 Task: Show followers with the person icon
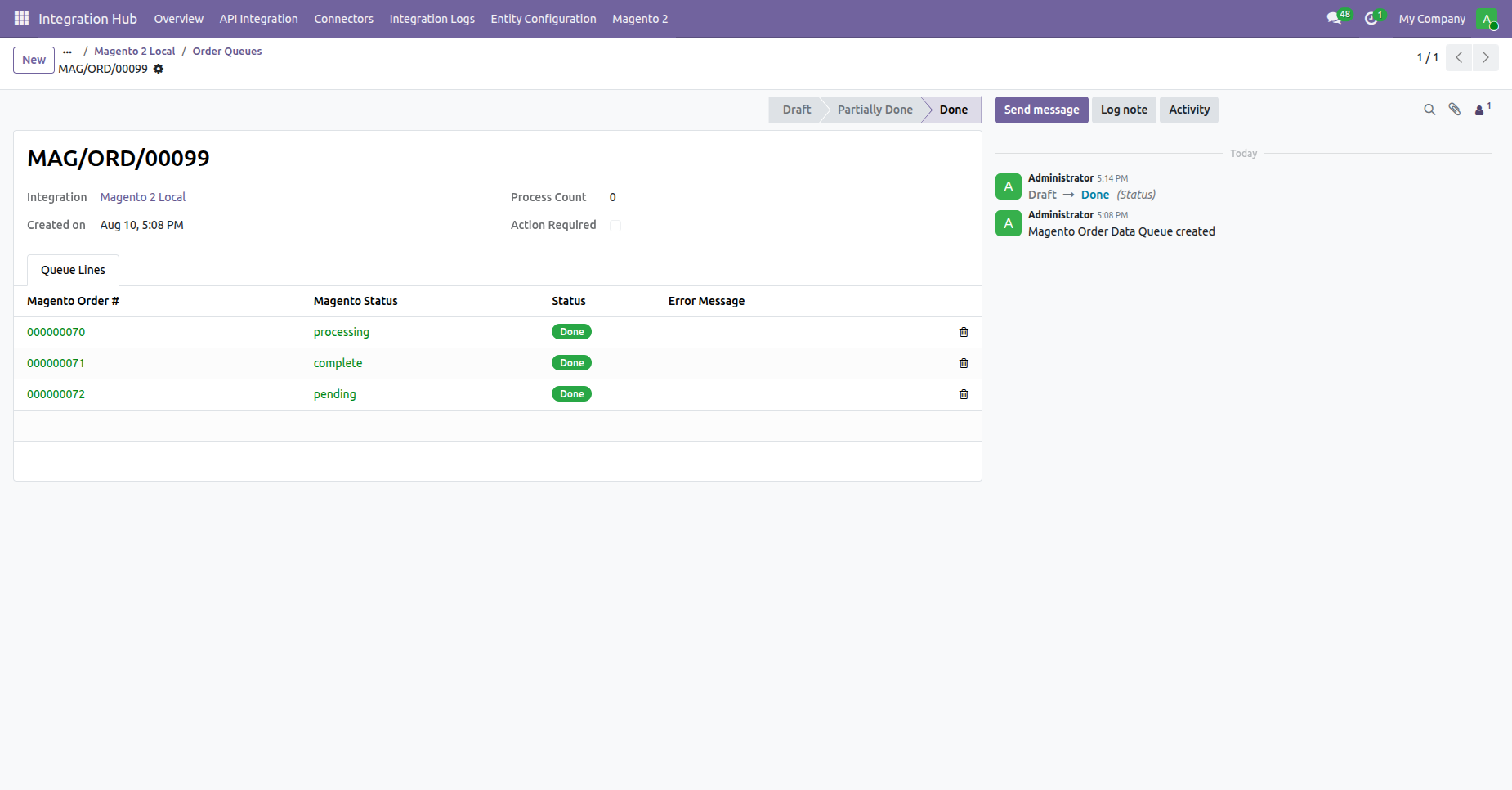[1482, 109]
